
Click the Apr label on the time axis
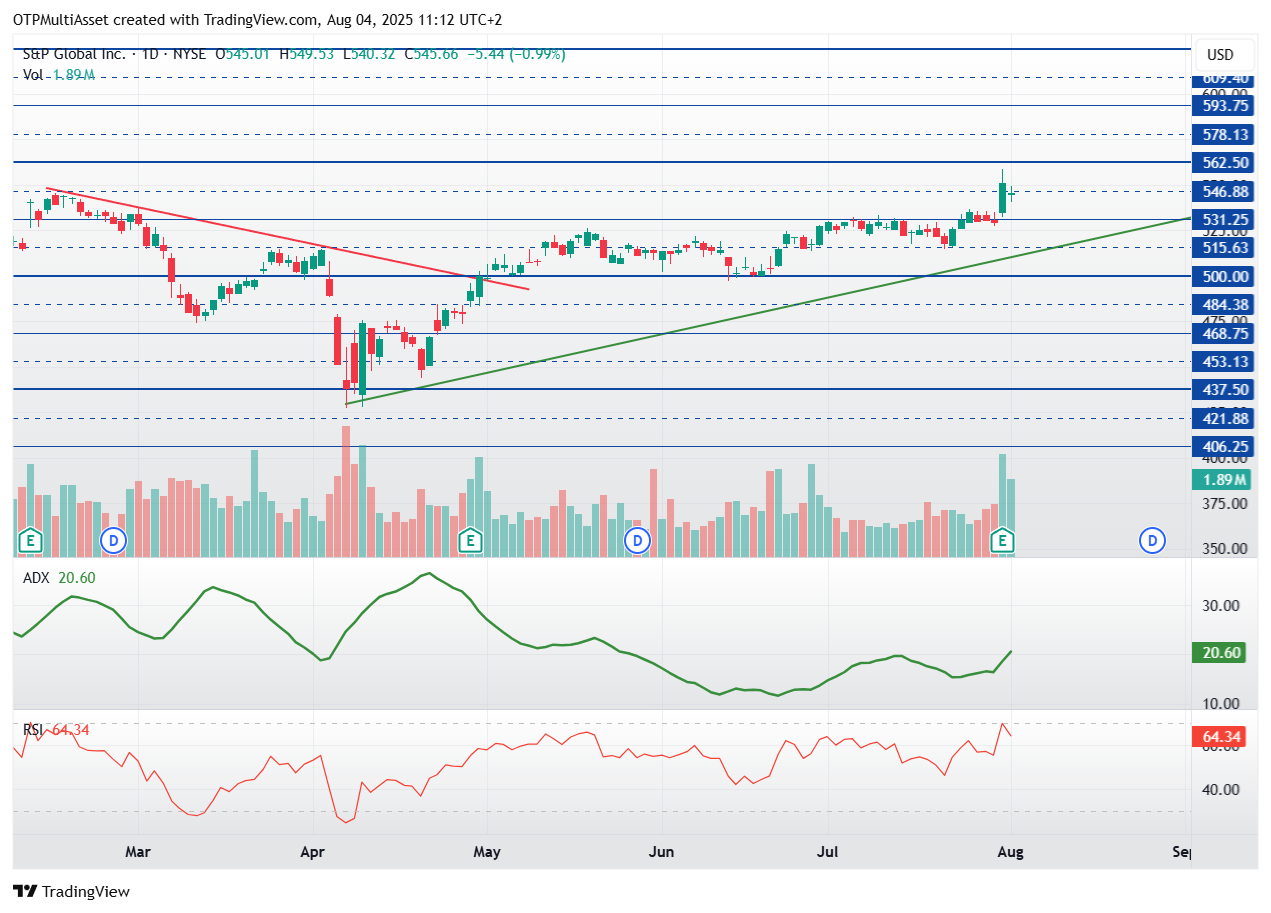click(x=314, y=852)
